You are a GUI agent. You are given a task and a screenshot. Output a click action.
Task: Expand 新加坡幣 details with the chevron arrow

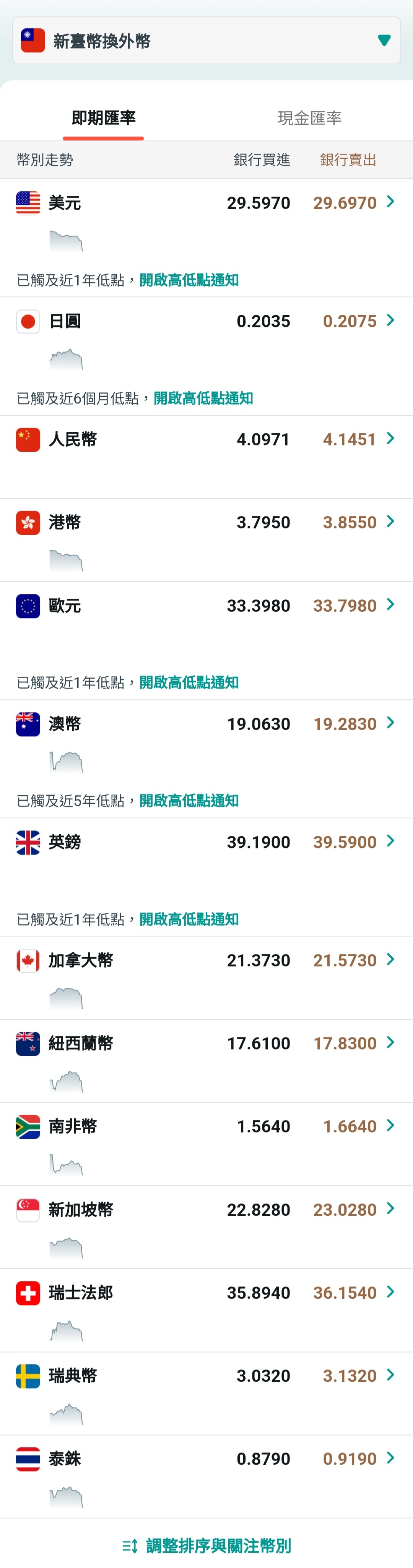click(390, 1208)
